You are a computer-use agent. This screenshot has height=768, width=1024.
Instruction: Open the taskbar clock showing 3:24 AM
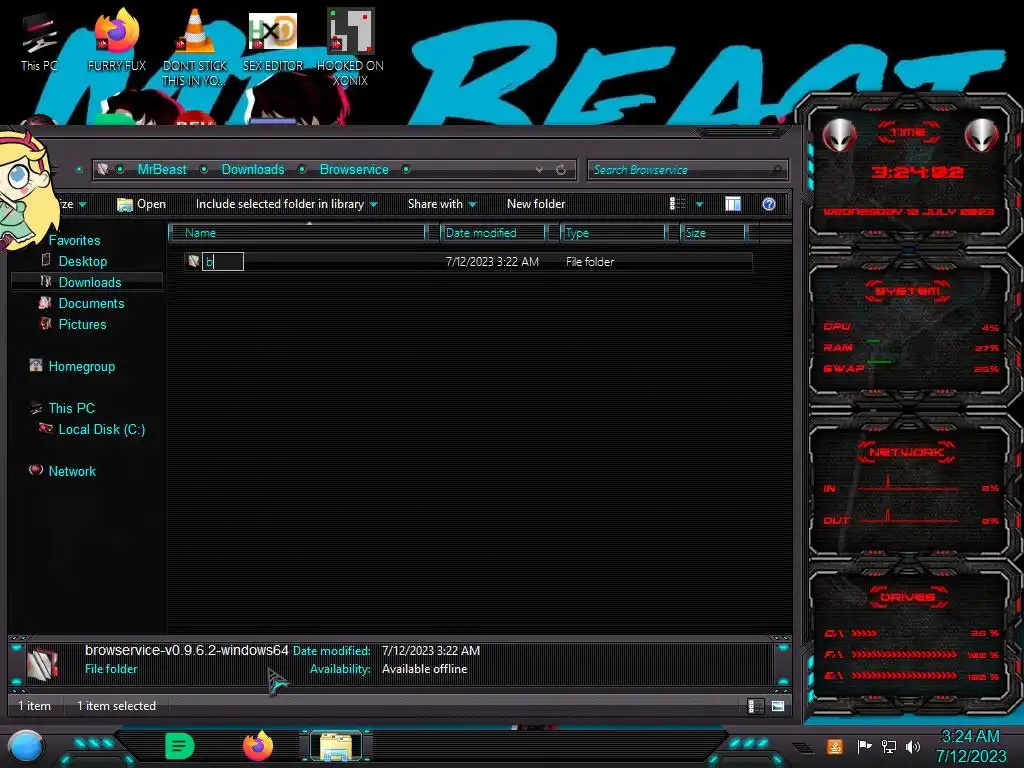pos(970,746)
